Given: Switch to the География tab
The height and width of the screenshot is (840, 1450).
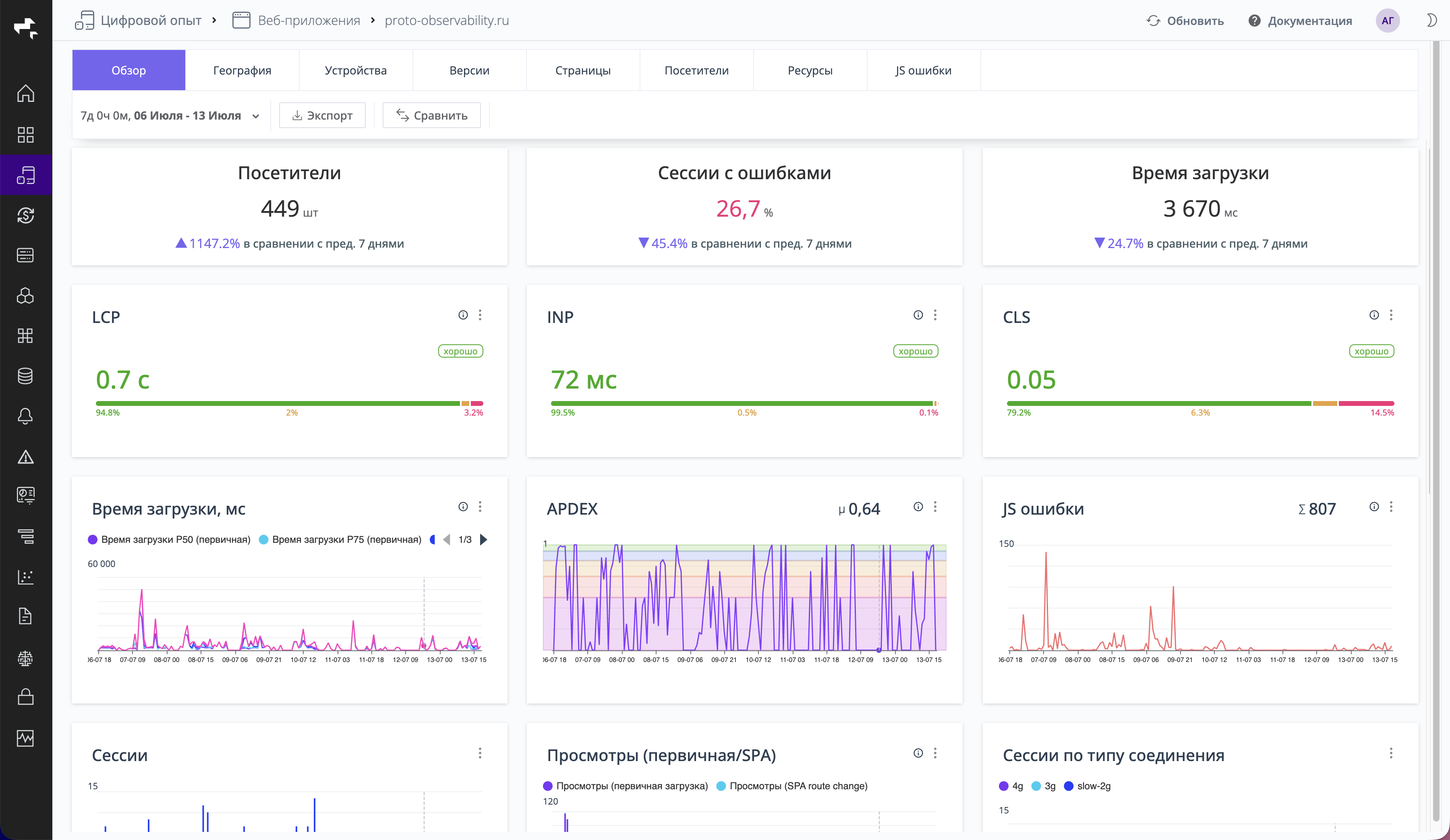Looking at the screenshot, I should tap(242, 70).
